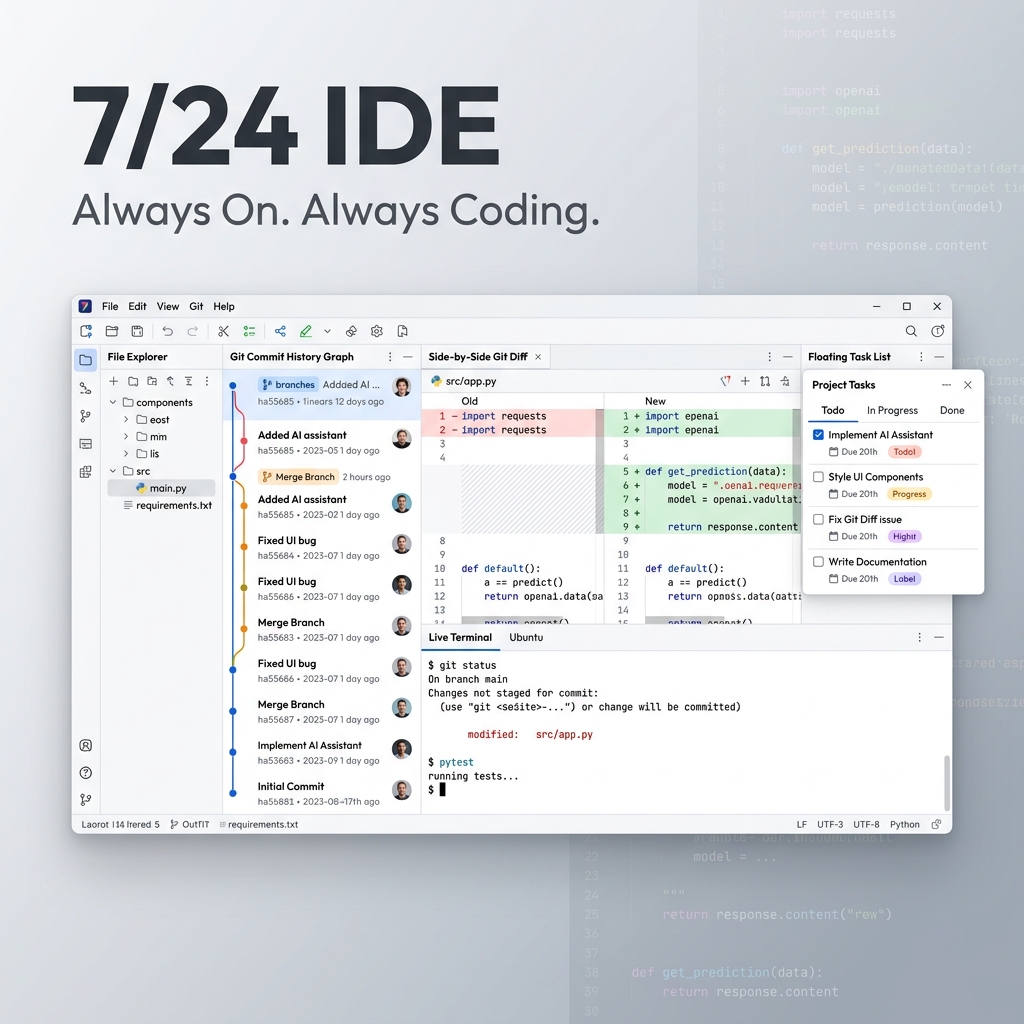The width and height of the screenshot is (1024, 1024).
Task: Switch to the In Progress tab
Action: (x=892, y=410)
